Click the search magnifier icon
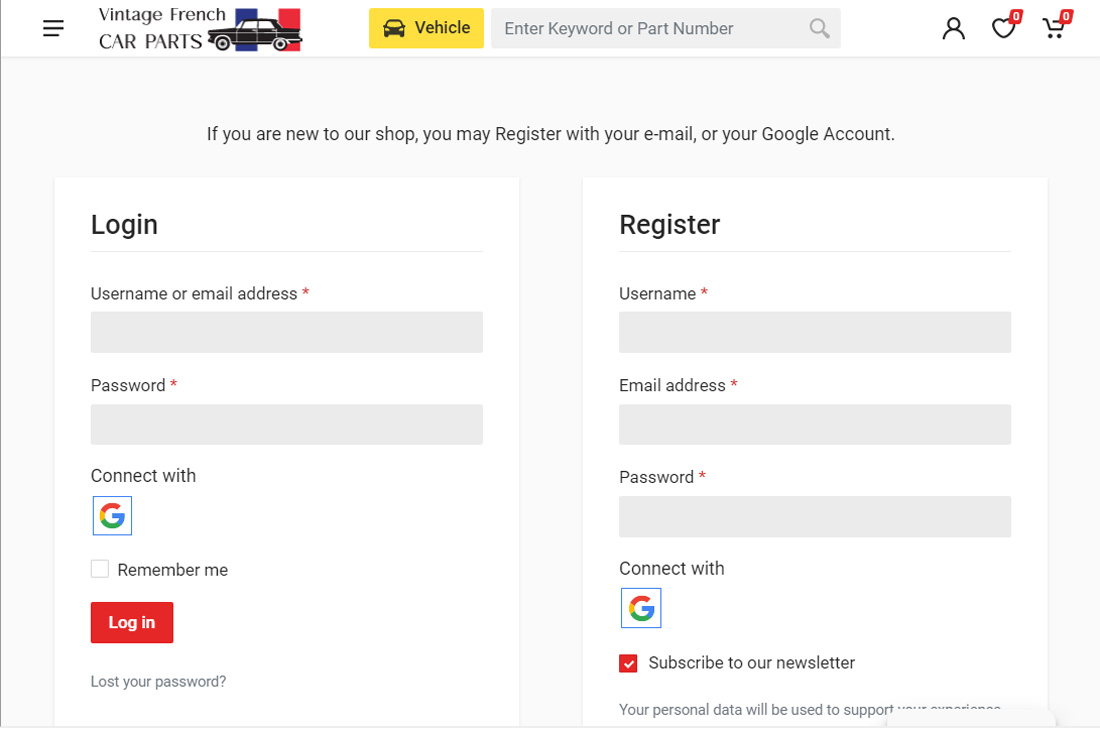Screen dimensions: 1100x730 click(819, 28)
